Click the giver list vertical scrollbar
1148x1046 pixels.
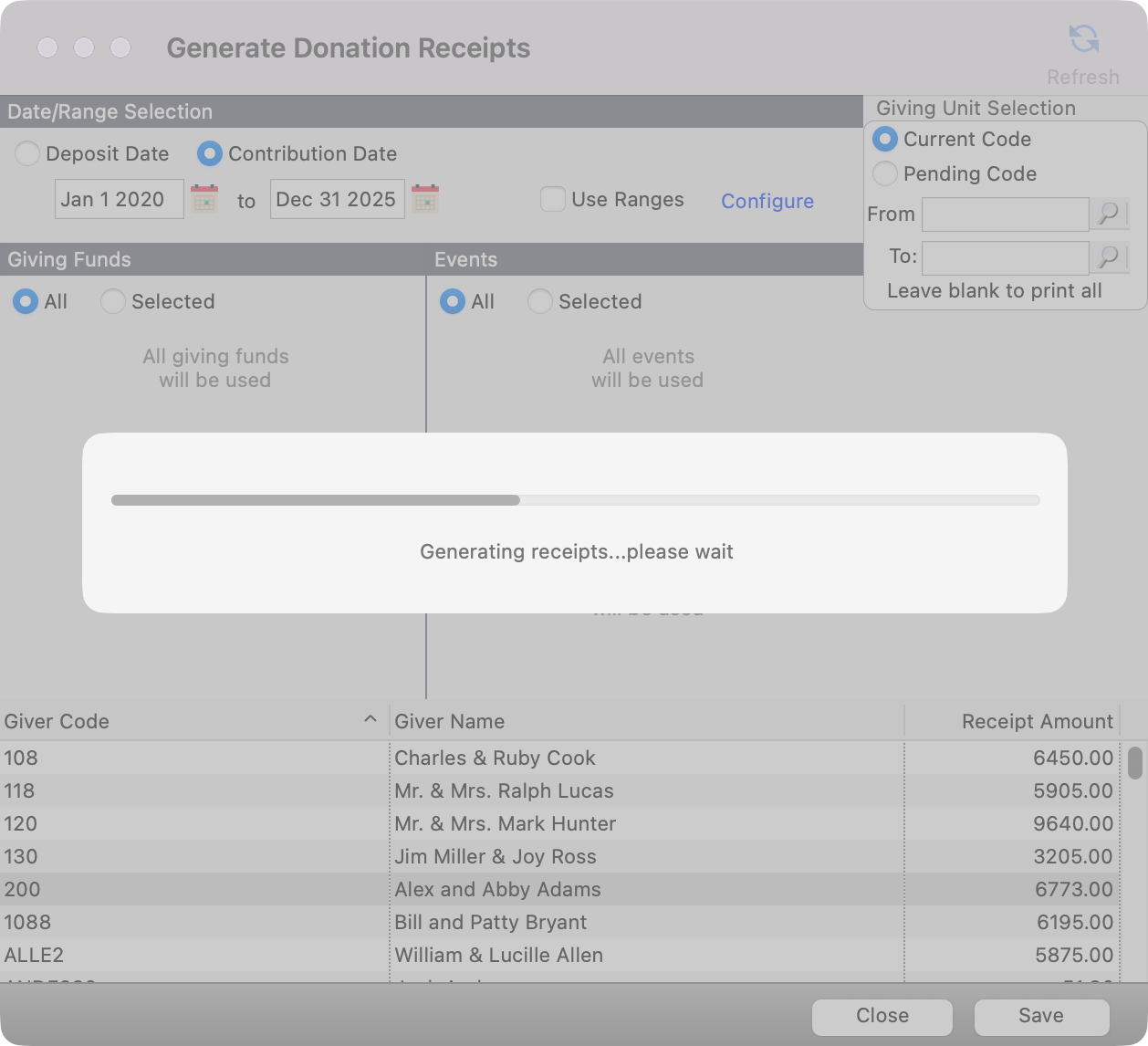(x=1135, y=763)
